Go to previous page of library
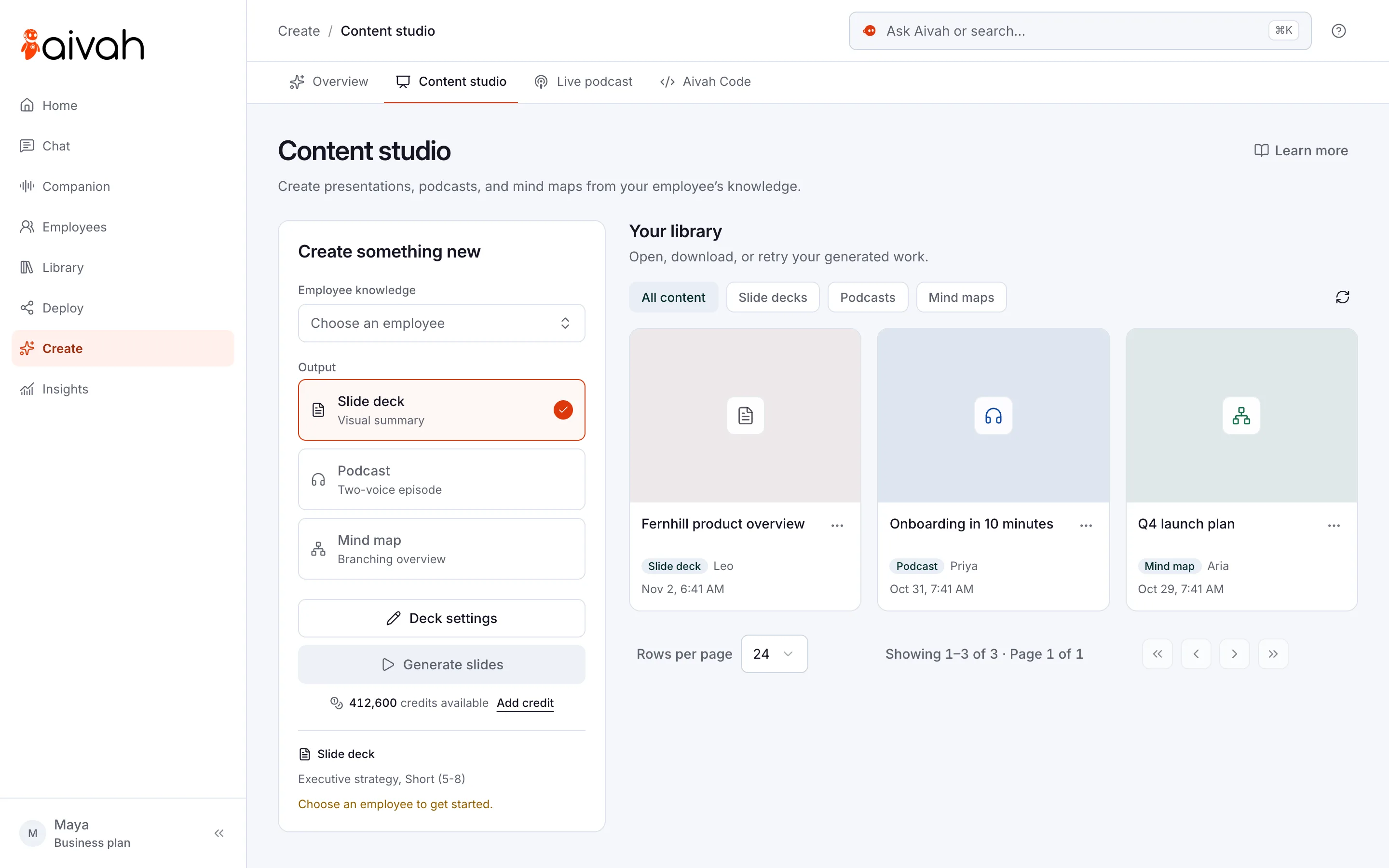 (x=1196, y=654)
